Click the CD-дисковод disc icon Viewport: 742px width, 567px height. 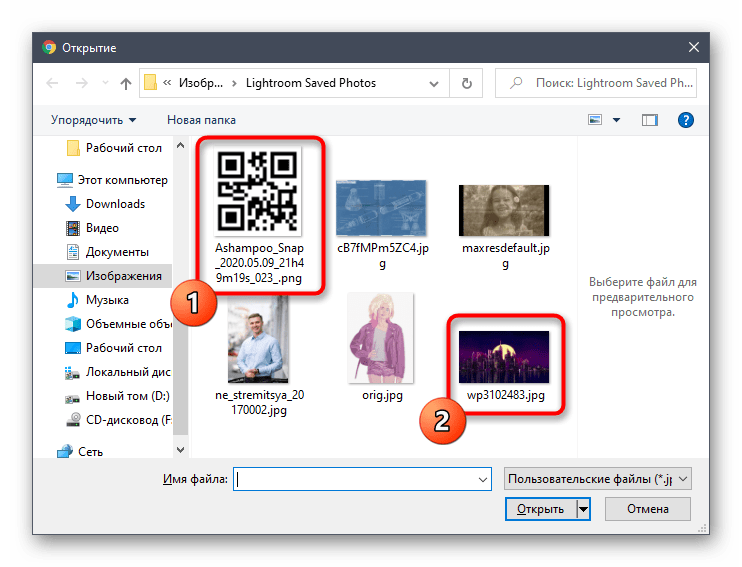click(x=73, y=420)
